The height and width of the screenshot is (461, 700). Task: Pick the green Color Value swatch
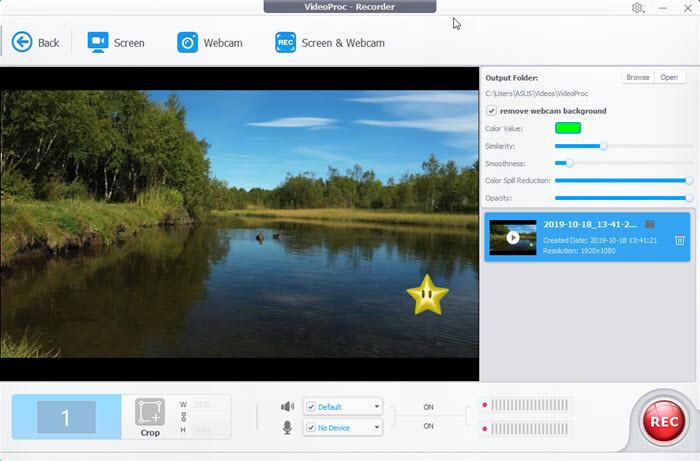(568, 128)
